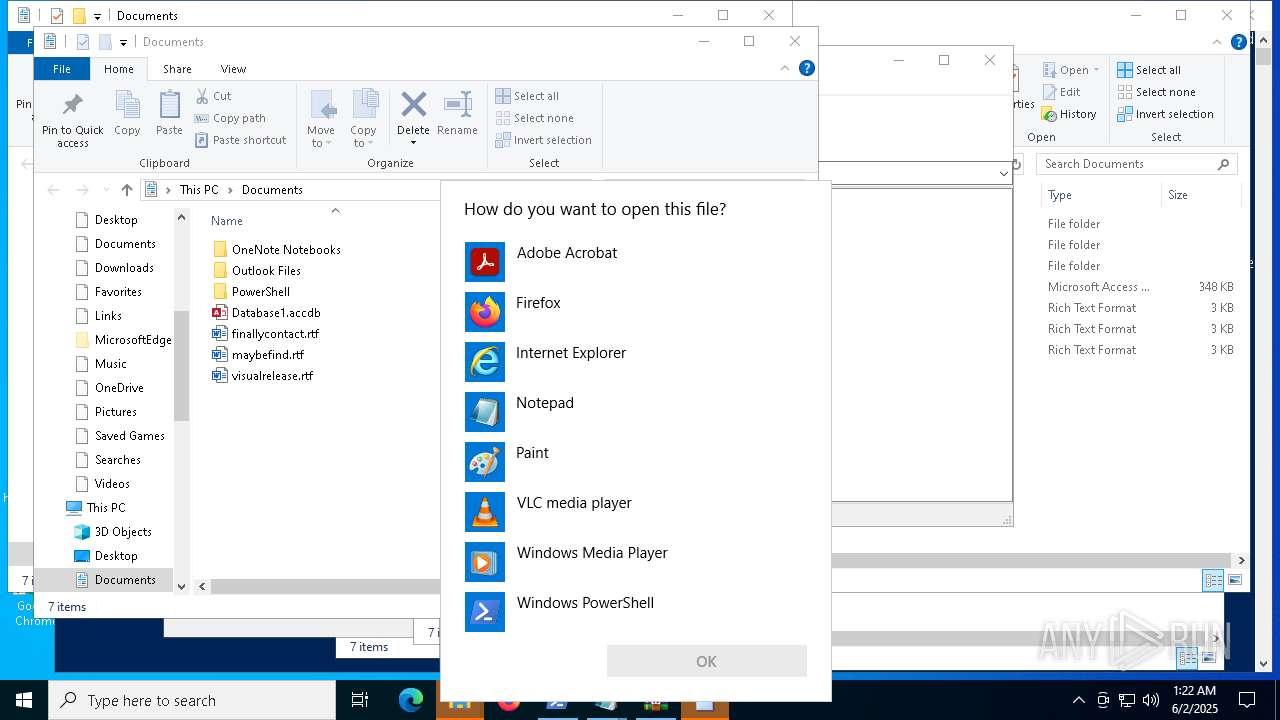Select Database1.accdb file
The width and height of the screenshot is (1280, 720).
(266, 313)
